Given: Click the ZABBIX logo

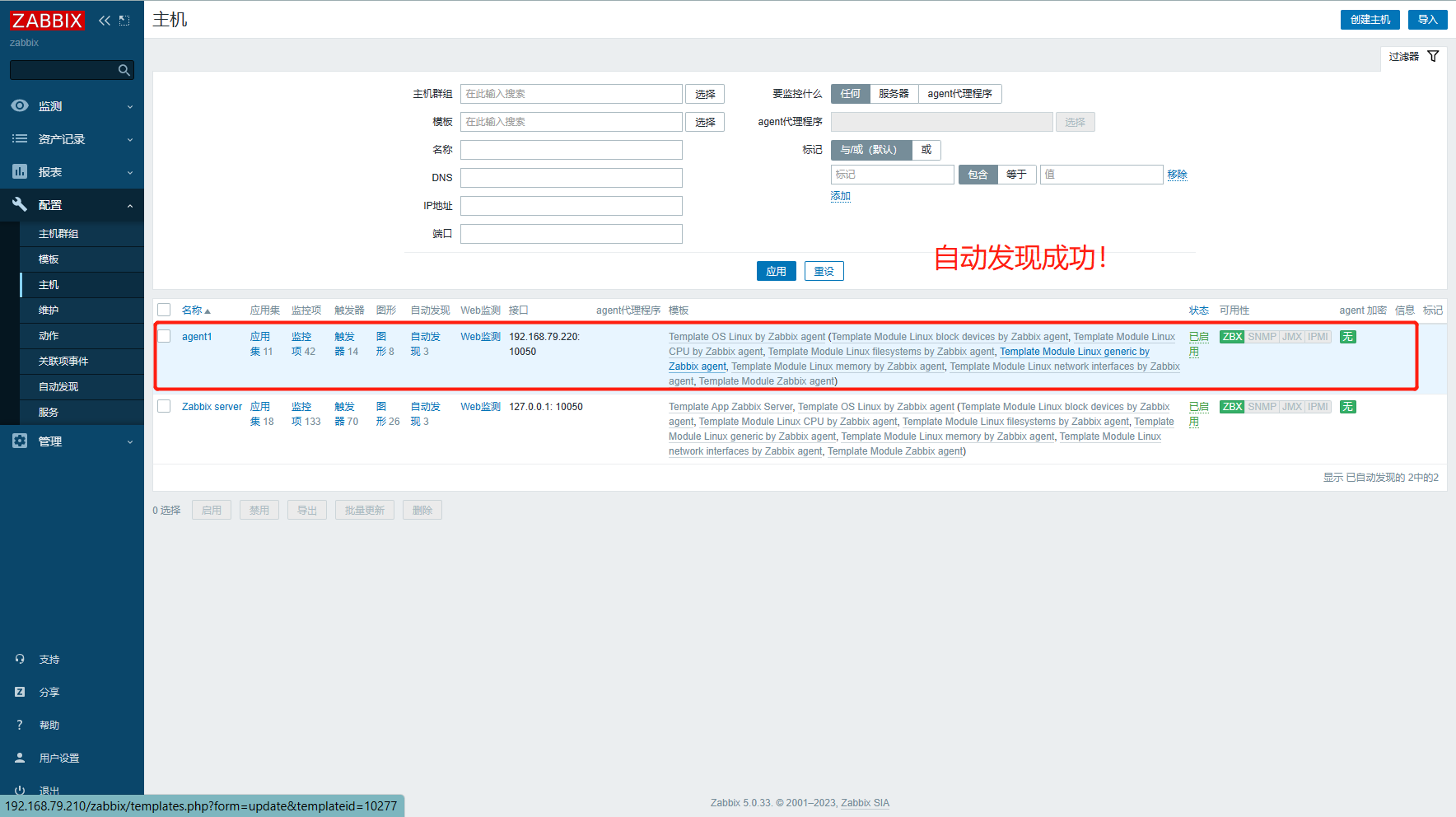Looking at the screenshot, I should (47, 21).
